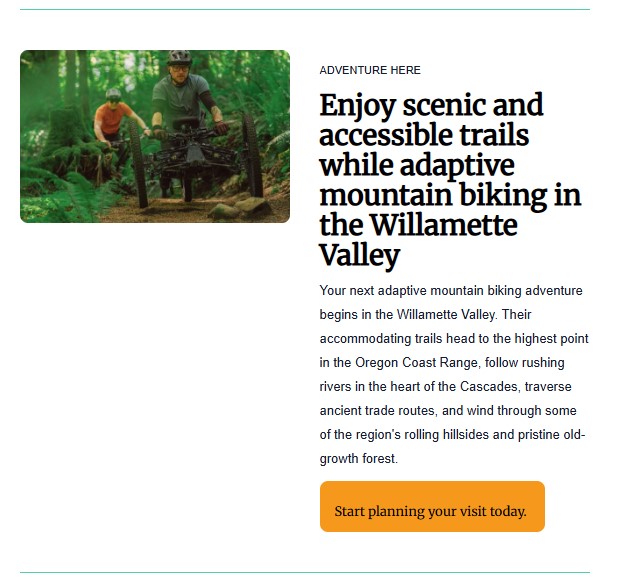This screenshot has height=582, width=629.
Task: Click the Start planning your visit today button
Action: coord(431,511)
